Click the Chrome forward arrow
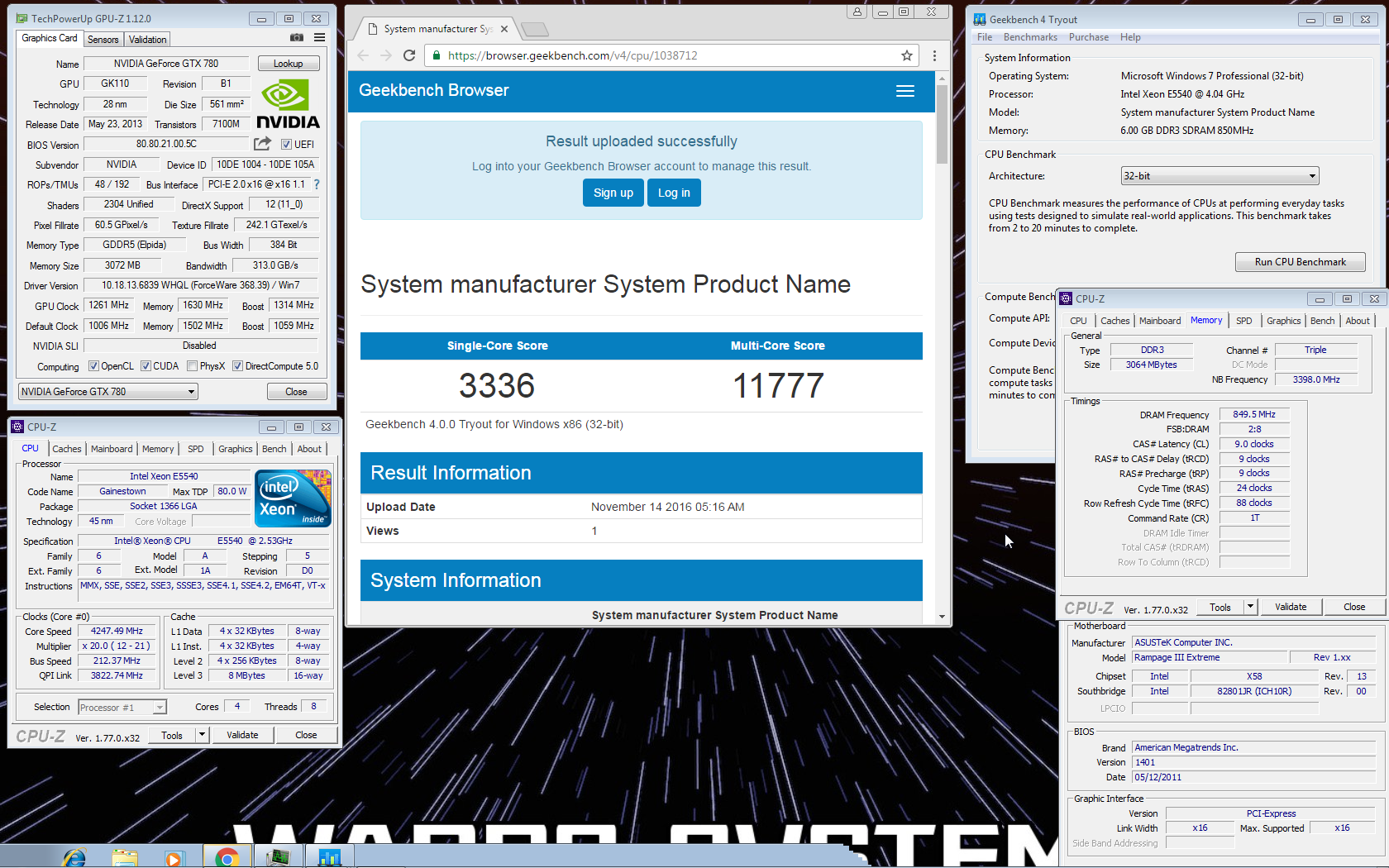 pos(386,55)
